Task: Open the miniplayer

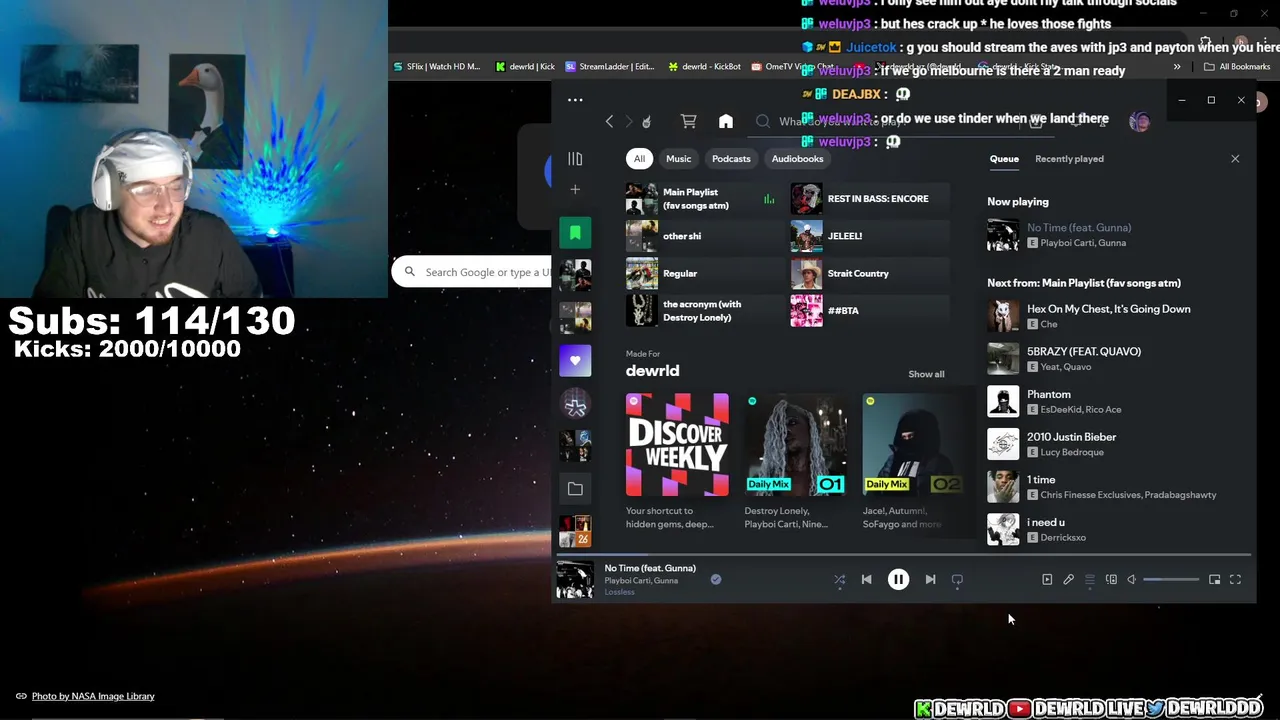Action: [x=1215, y=579]
